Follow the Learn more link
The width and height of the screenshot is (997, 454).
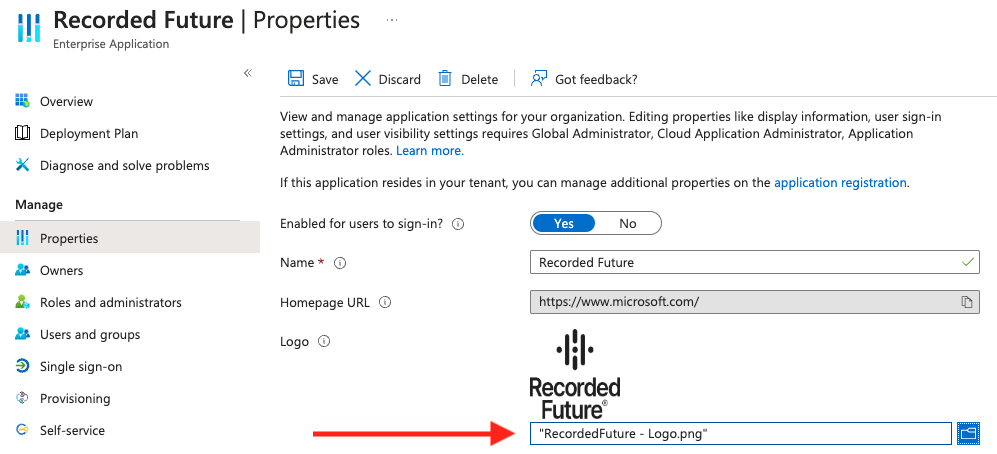[430, 151]
